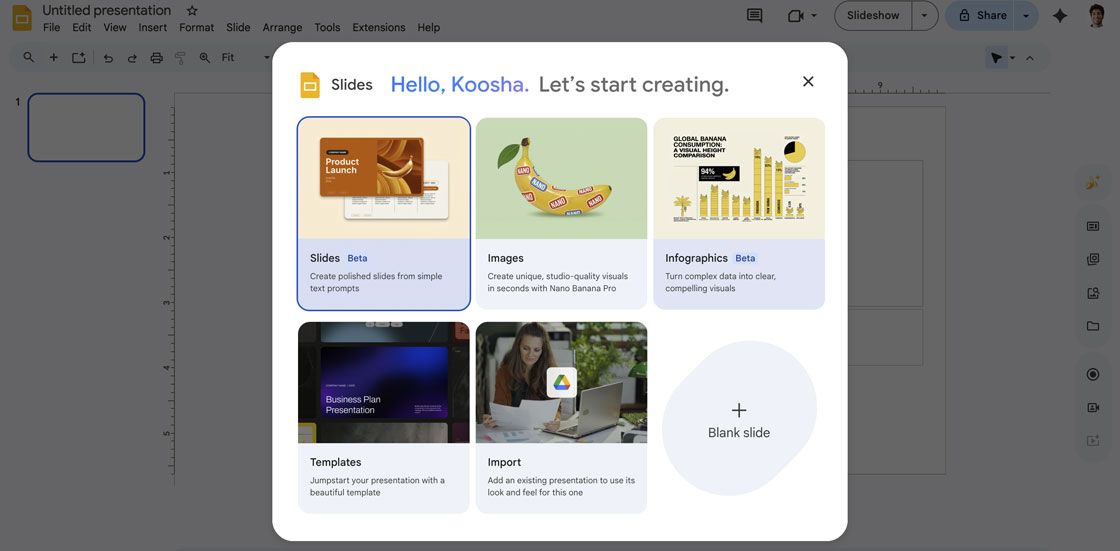Open the folder icon in right sidebar
The image size is (1120, 551).
point(1092,326)
